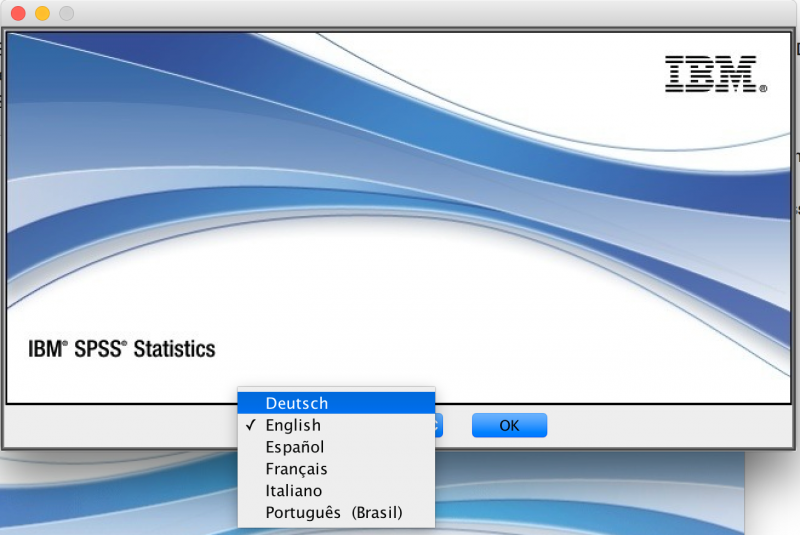Screen dimensions: 800x535
Task: Pick Español as the installer language
Action: 336,447
